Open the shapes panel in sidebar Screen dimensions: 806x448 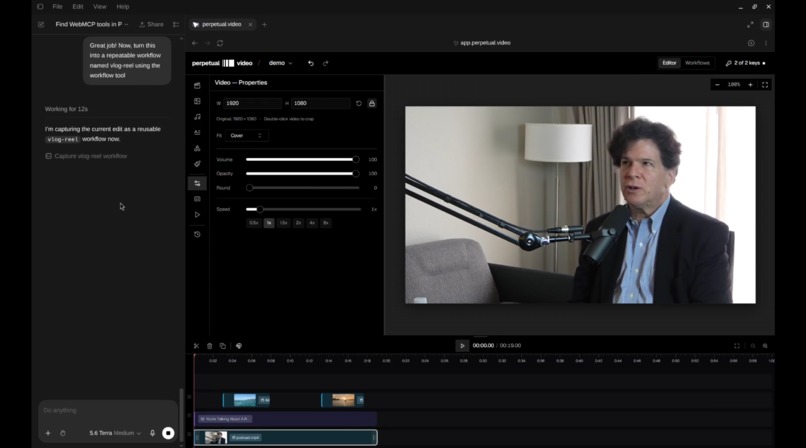(197, 148)
